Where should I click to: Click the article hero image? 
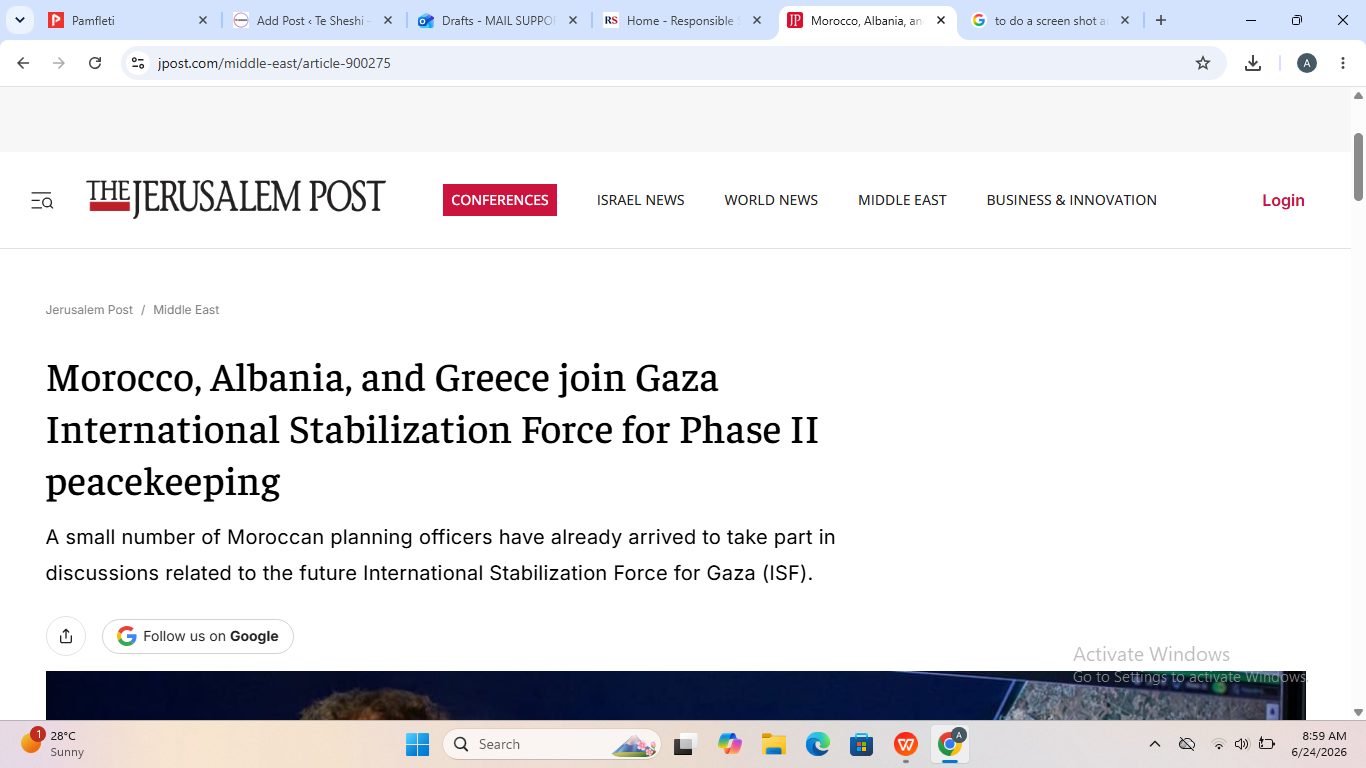click(x=676, y=695)
